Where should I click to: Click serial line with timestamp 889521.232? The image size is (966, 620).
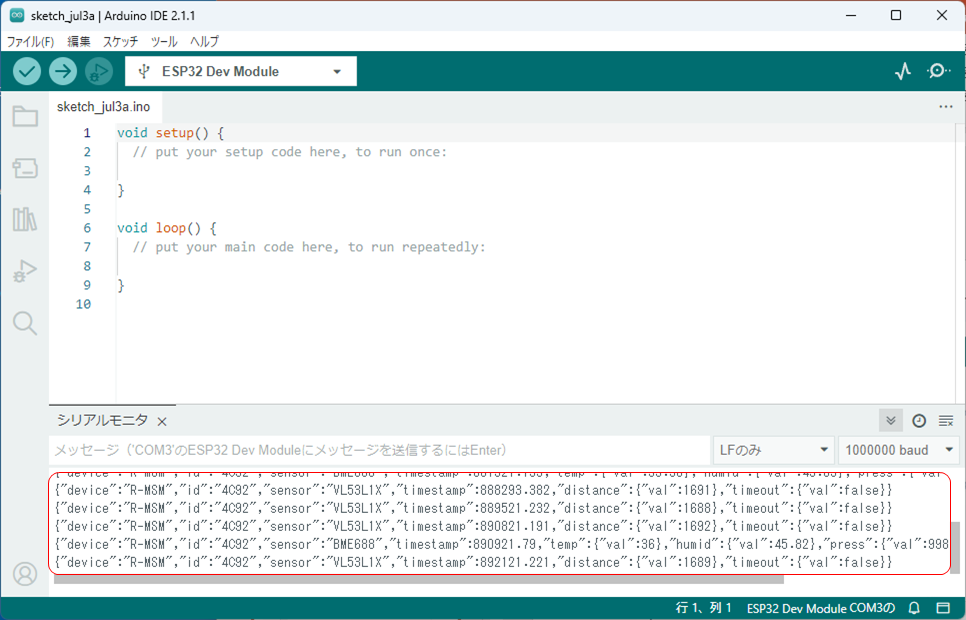pos(473,508)
